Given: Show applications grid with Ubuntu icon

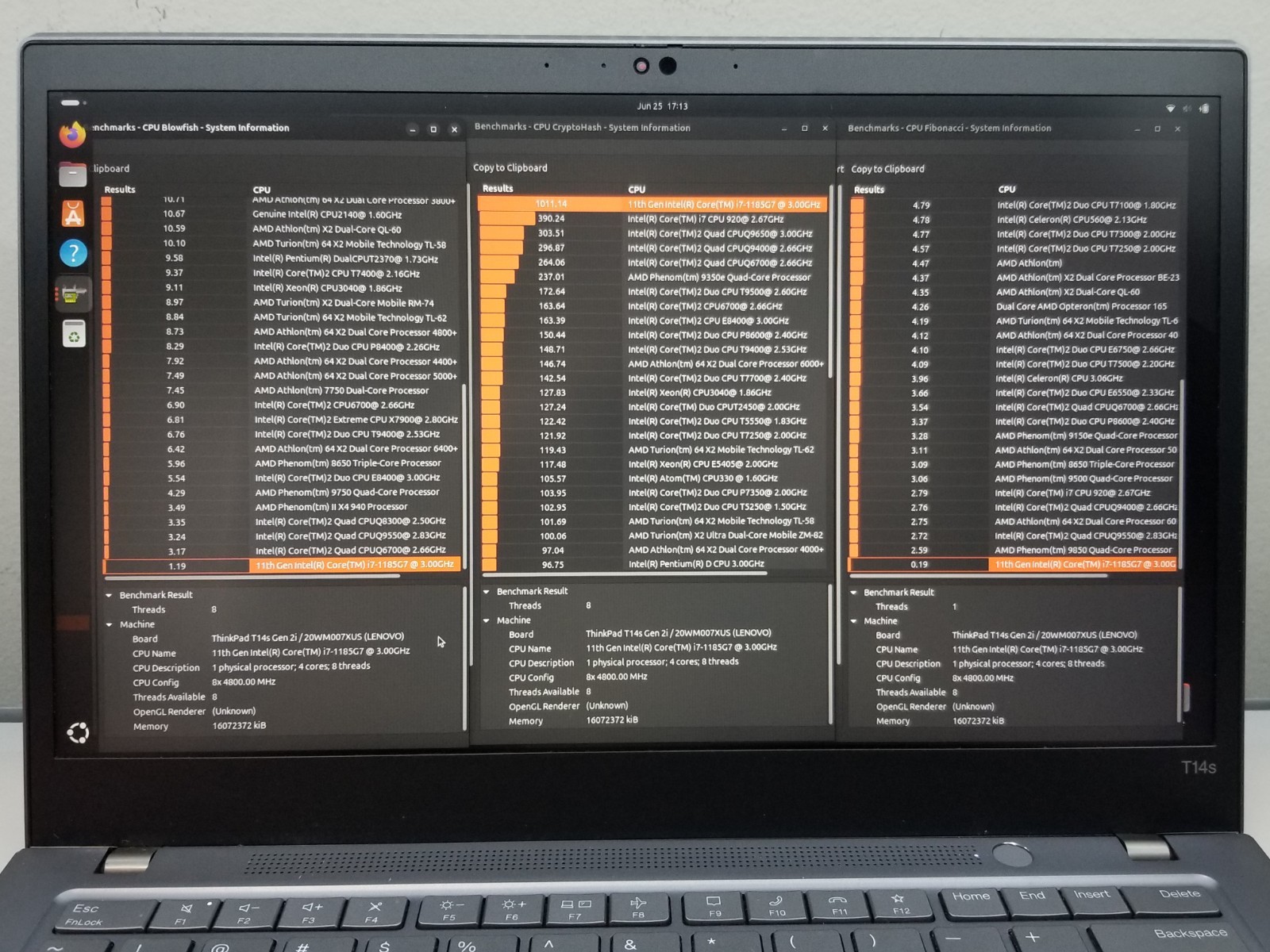Looking at the screenshot, I should (x=78, y=732).
